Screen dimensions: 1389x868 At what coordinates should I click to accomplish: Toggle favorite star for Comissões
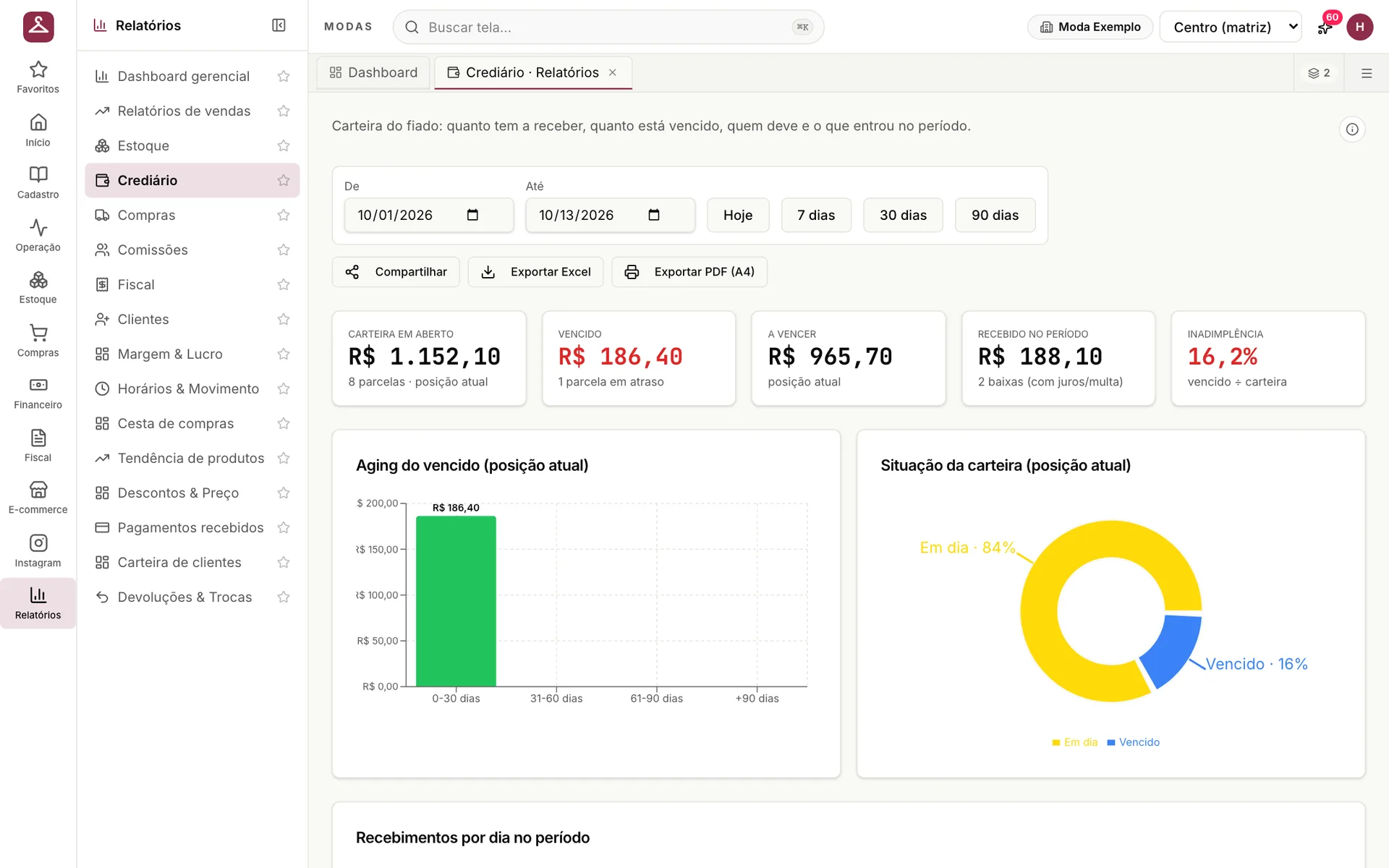[284, 250]
